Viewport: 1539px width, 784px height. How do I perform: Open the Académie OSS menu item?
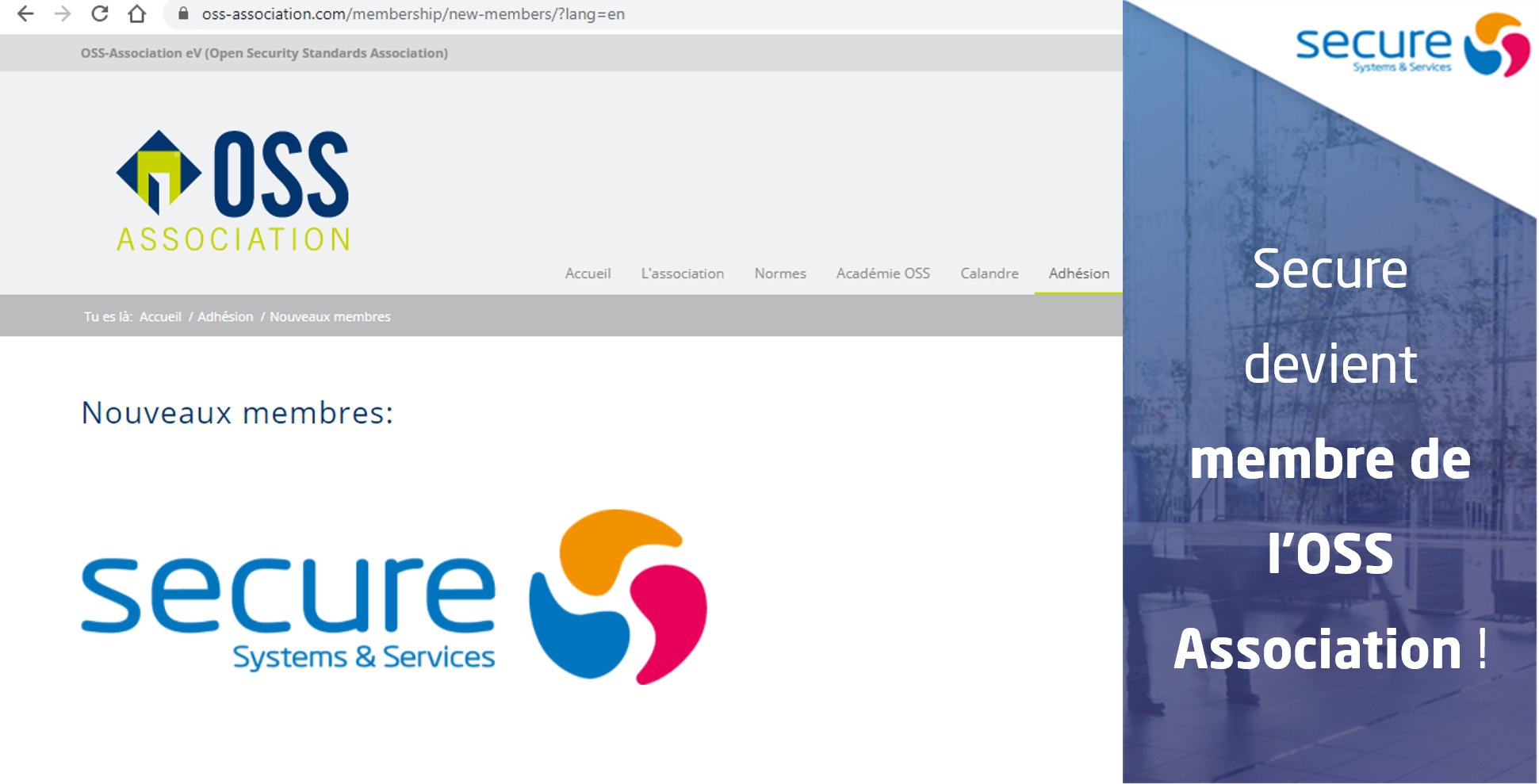point(883,273)
